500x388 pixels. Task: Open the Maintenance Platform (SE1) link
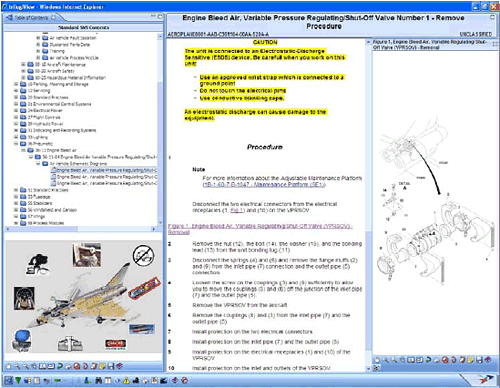[263, 184]
